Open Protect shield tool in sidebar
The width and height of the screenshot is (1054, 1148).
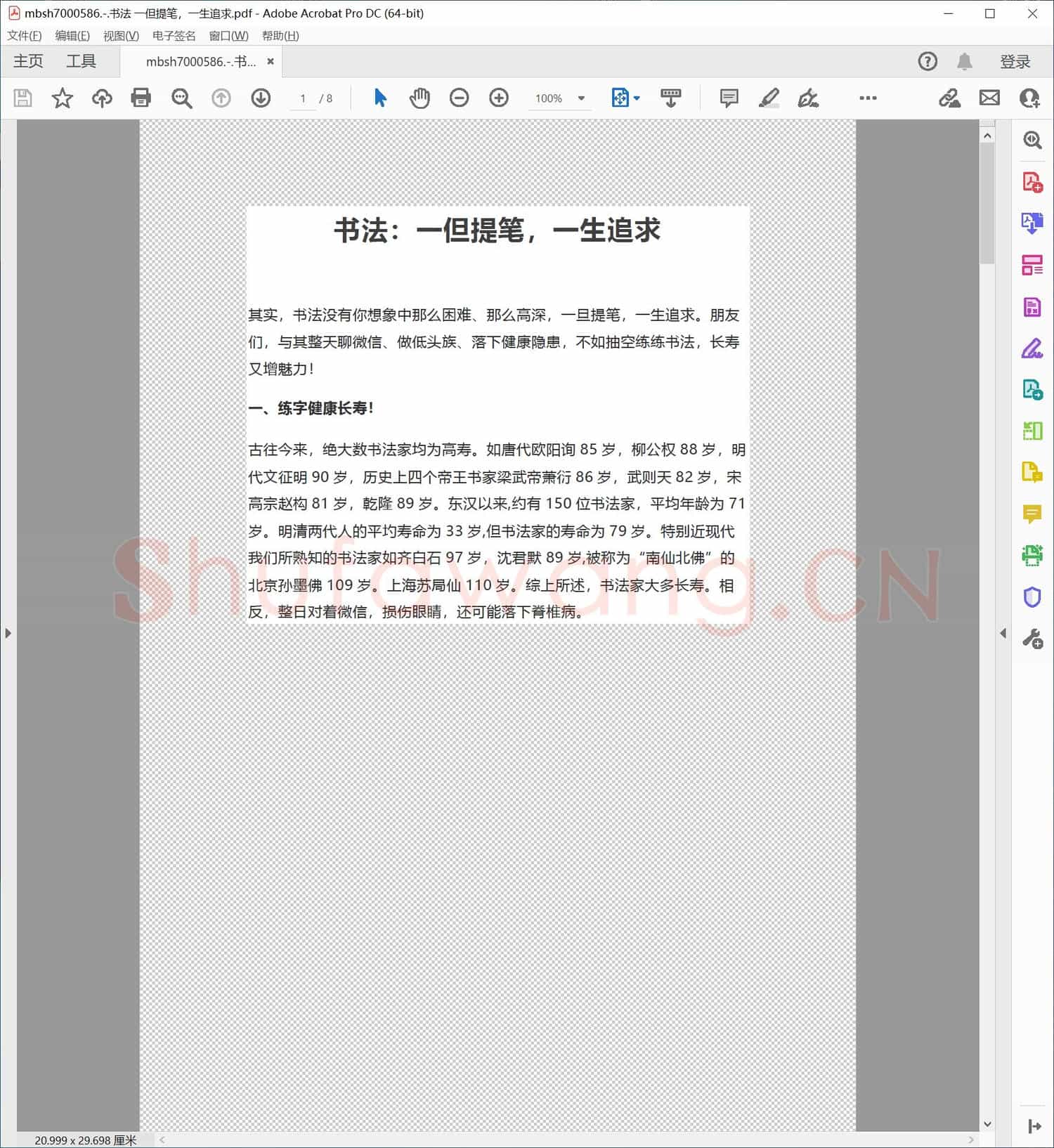[1032, 597]
